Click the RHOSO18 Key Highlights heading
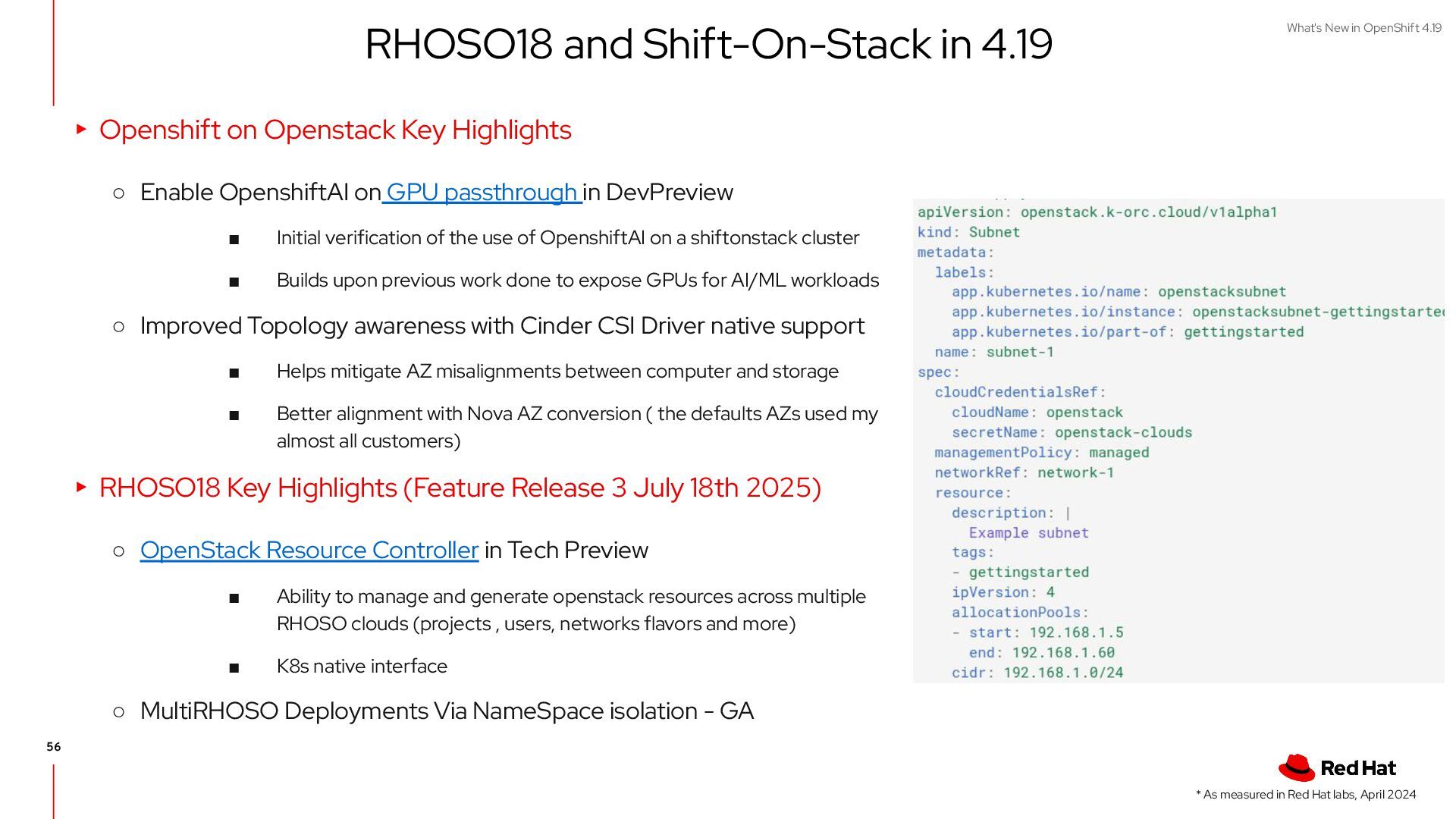 [460, 488]
